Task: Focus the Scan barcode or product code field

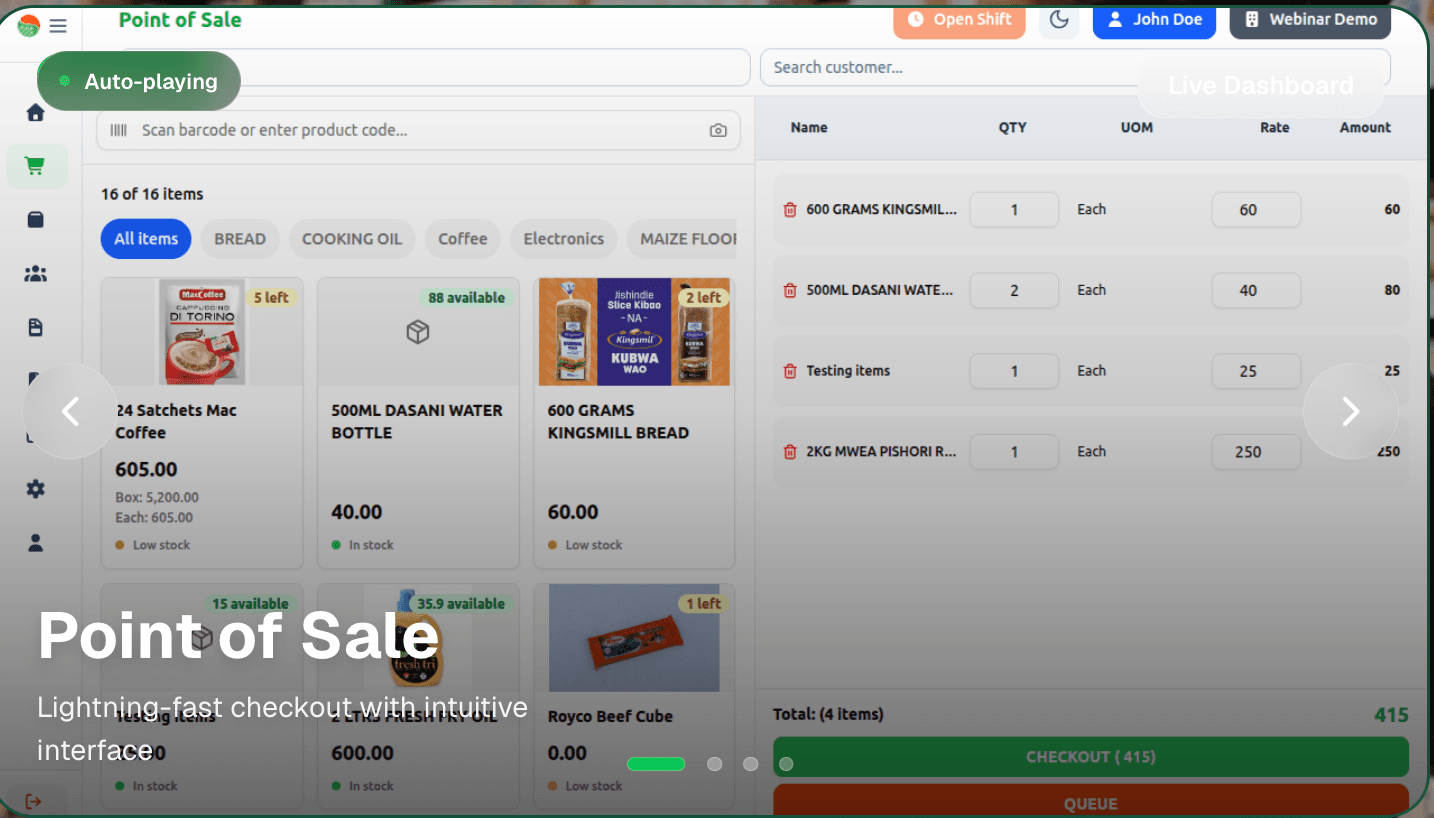Action: coord(418,130)
